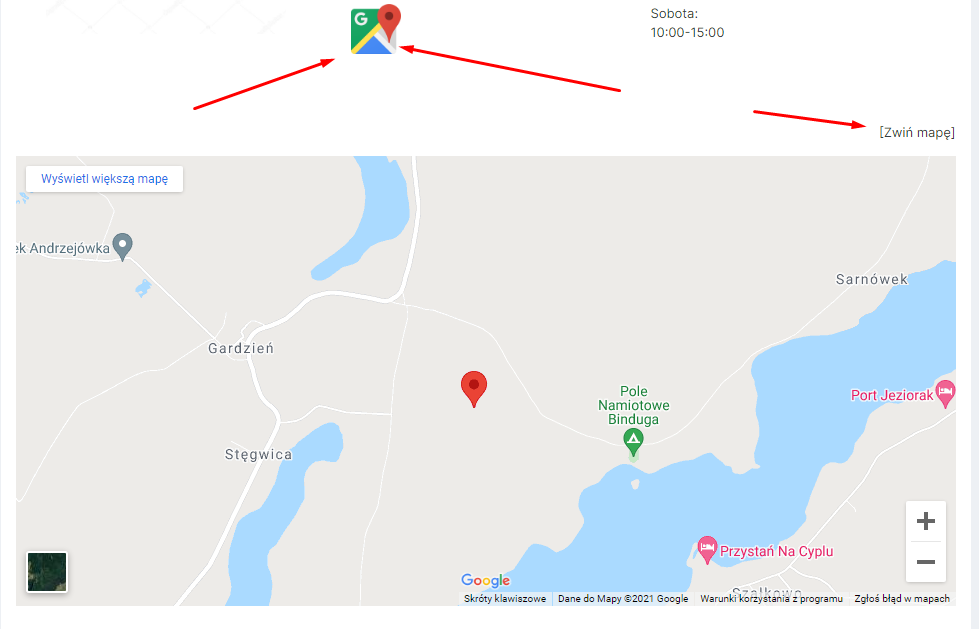The image size is (979, 629).
Task: Click the Przystań Na Cyplu hotel icon
Action: (x=707, y=550)
